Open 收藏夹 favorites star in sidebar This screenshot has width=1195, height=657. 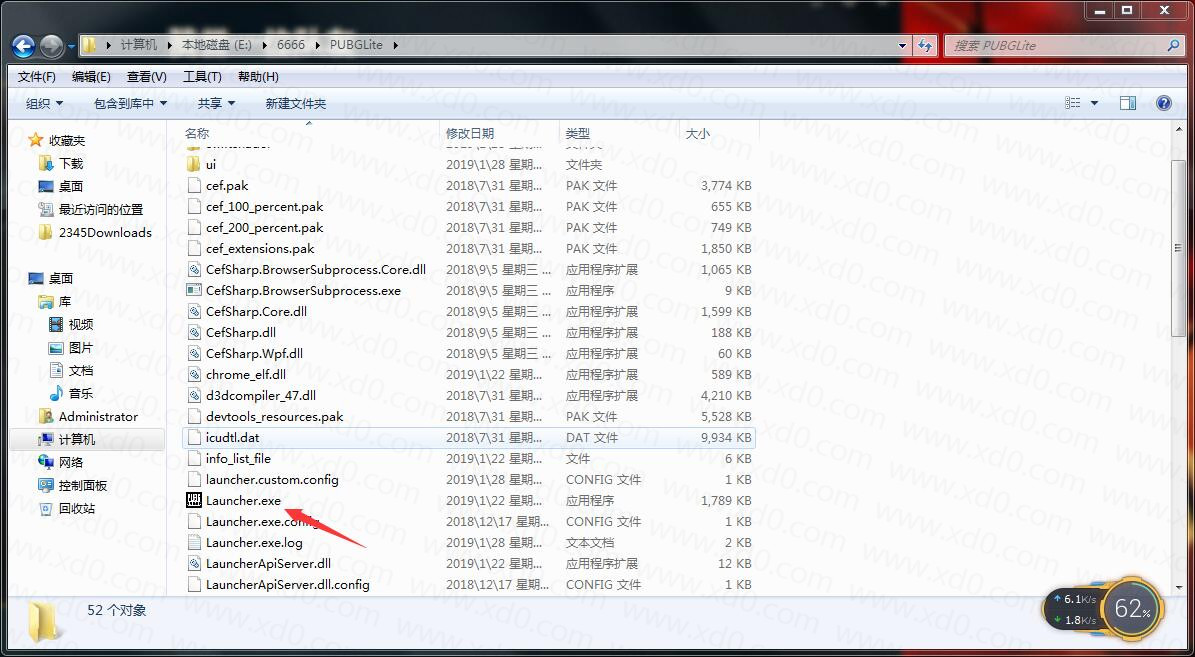click(36, 140)
